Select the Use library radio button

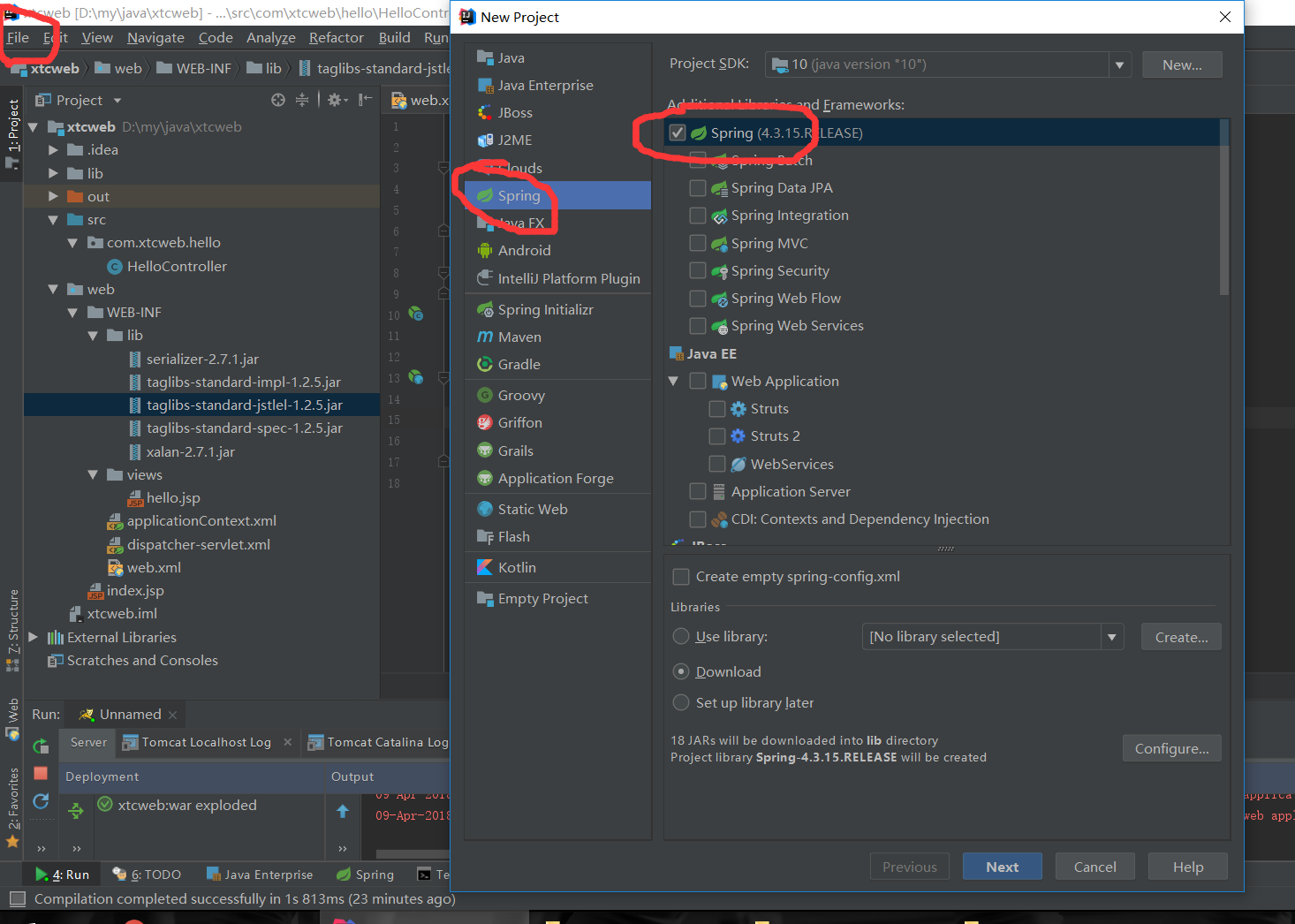coord(681,636)
